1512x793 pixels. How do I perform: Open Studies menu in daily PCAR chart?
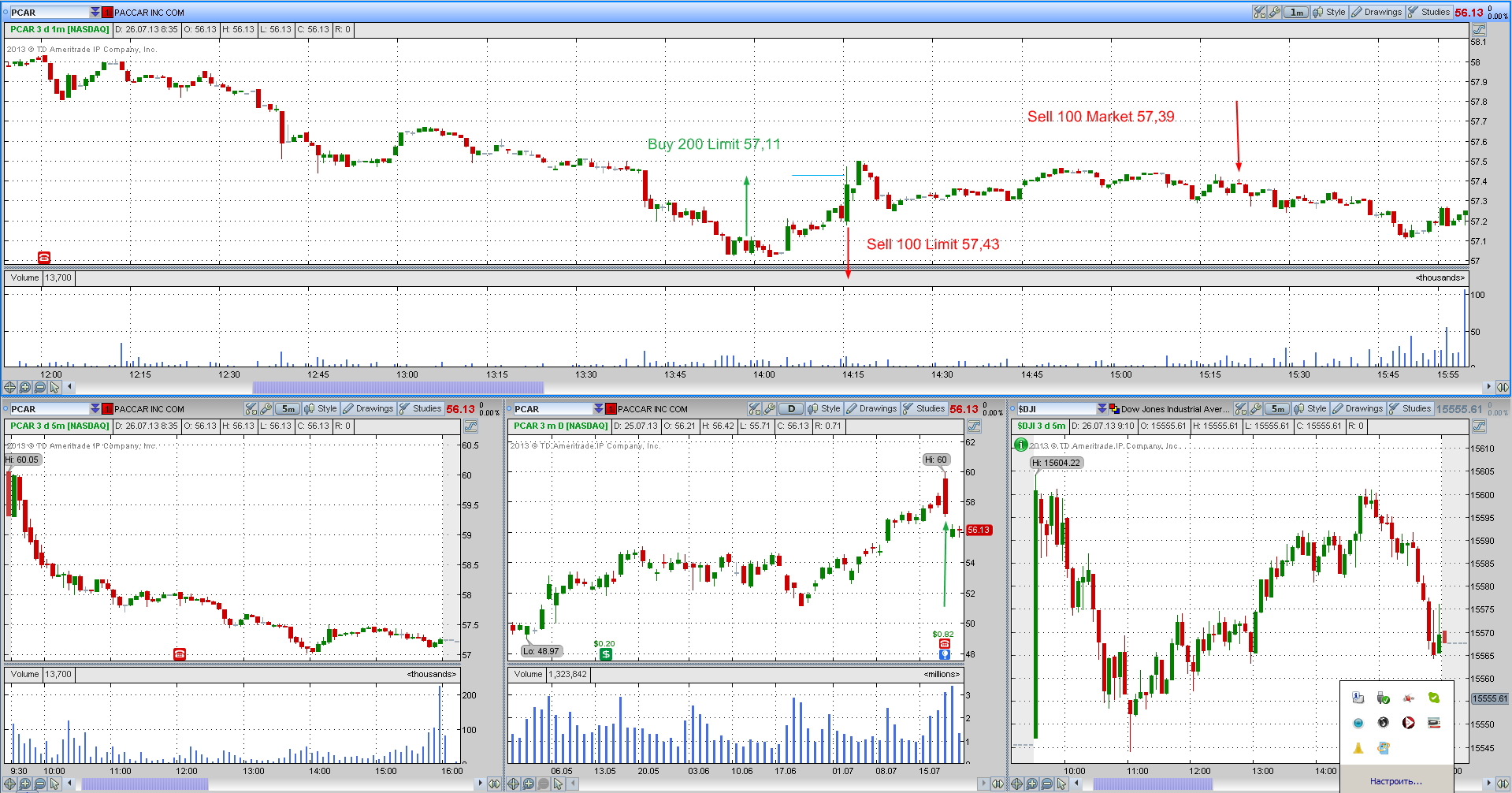point(923,408)
